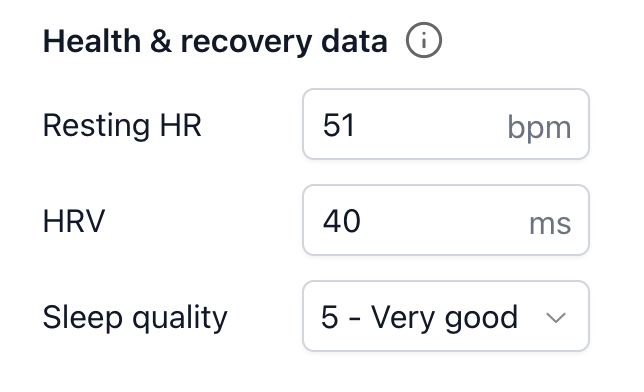Expand sleep quality rating options

pyautogui.click(x=446, y=316)
